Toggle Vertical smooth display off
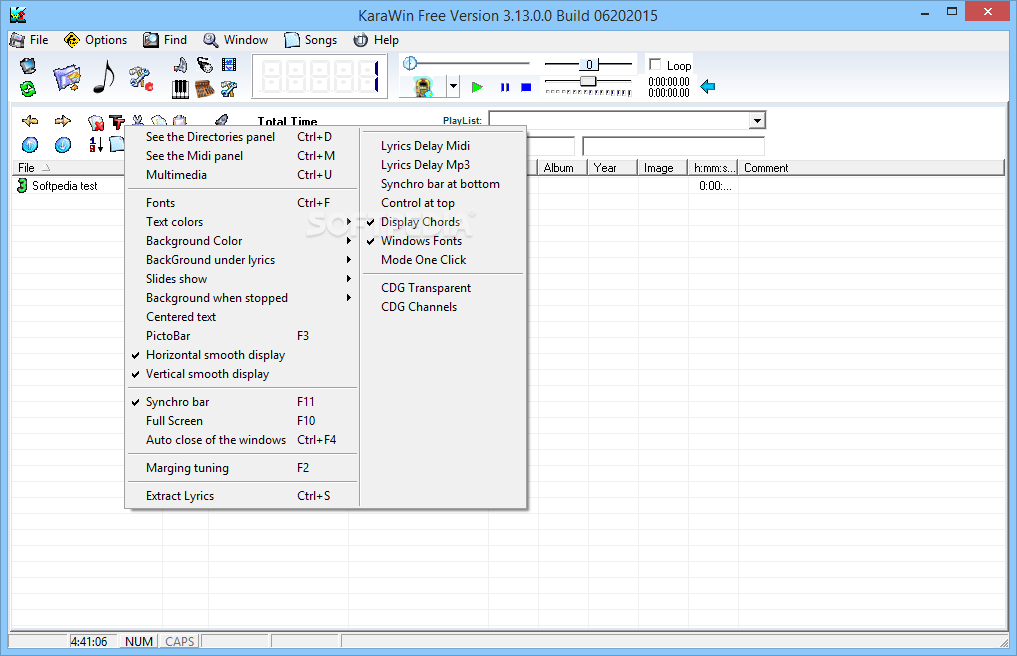This screenshot has height=656, width=1017. [208, 374]
